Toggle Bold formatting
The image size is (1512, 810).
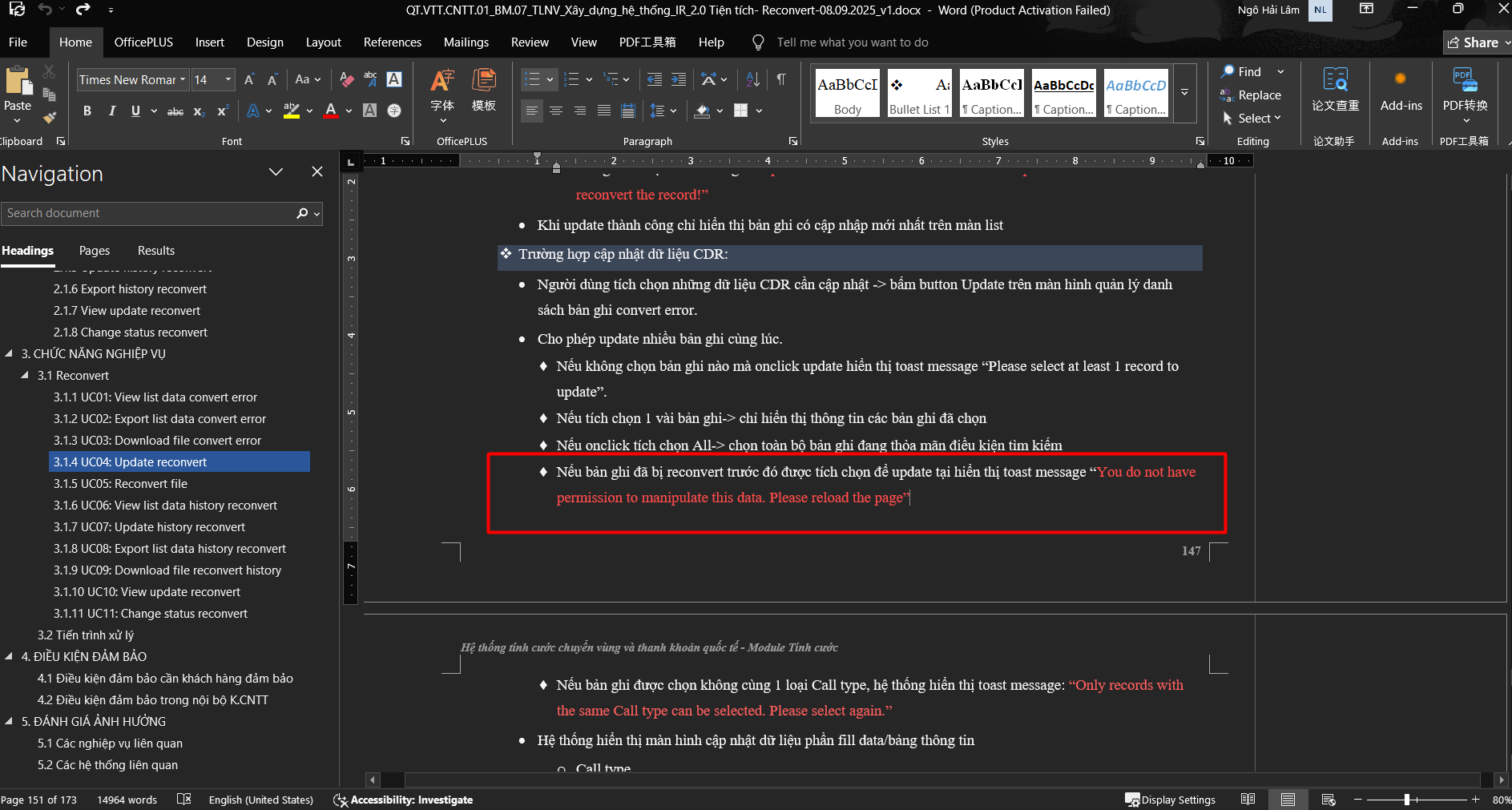(x=87, y=111)
